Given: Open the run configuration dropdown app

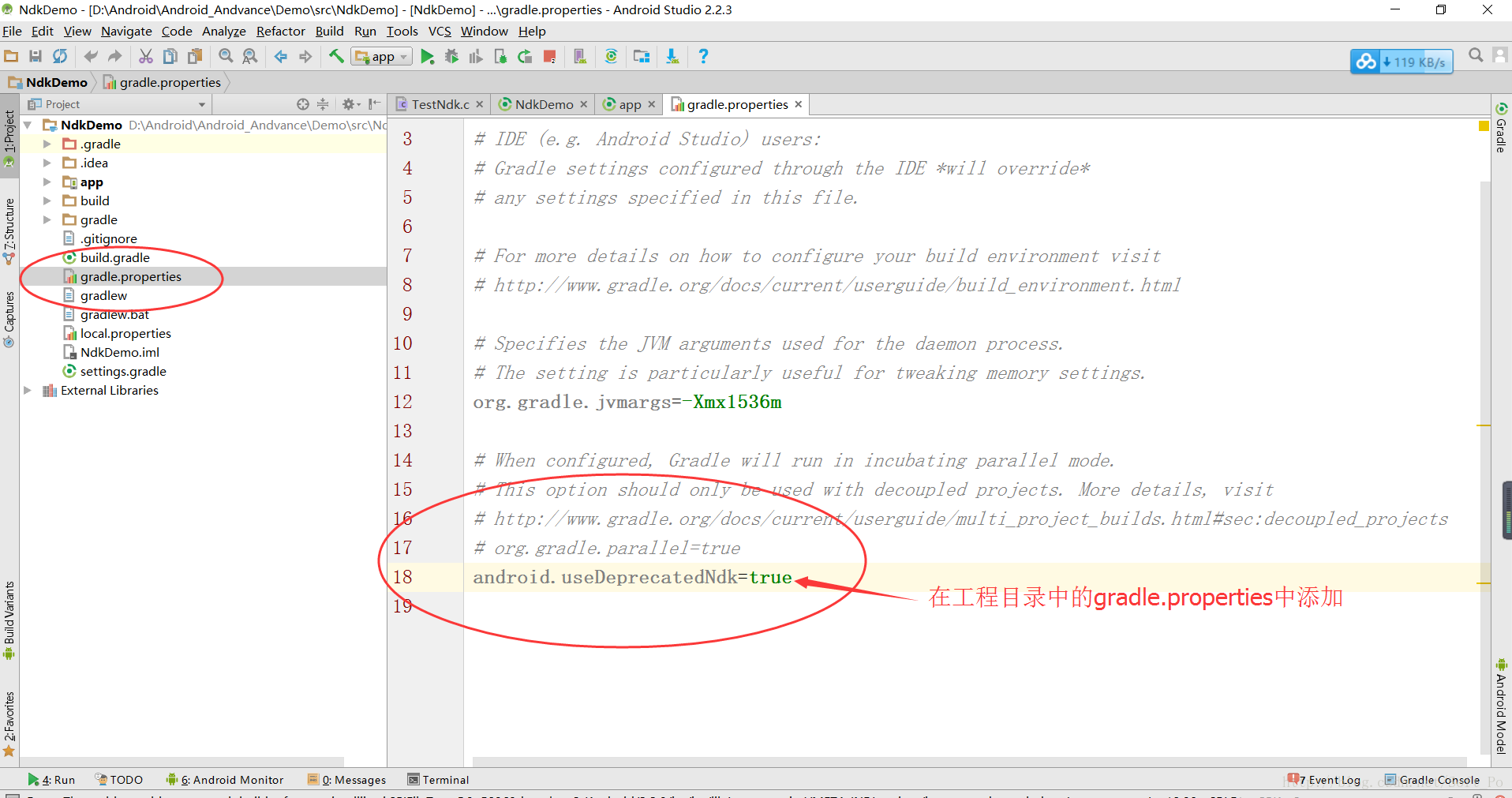Looking at the screenshot, I should [x=382, y=56].
